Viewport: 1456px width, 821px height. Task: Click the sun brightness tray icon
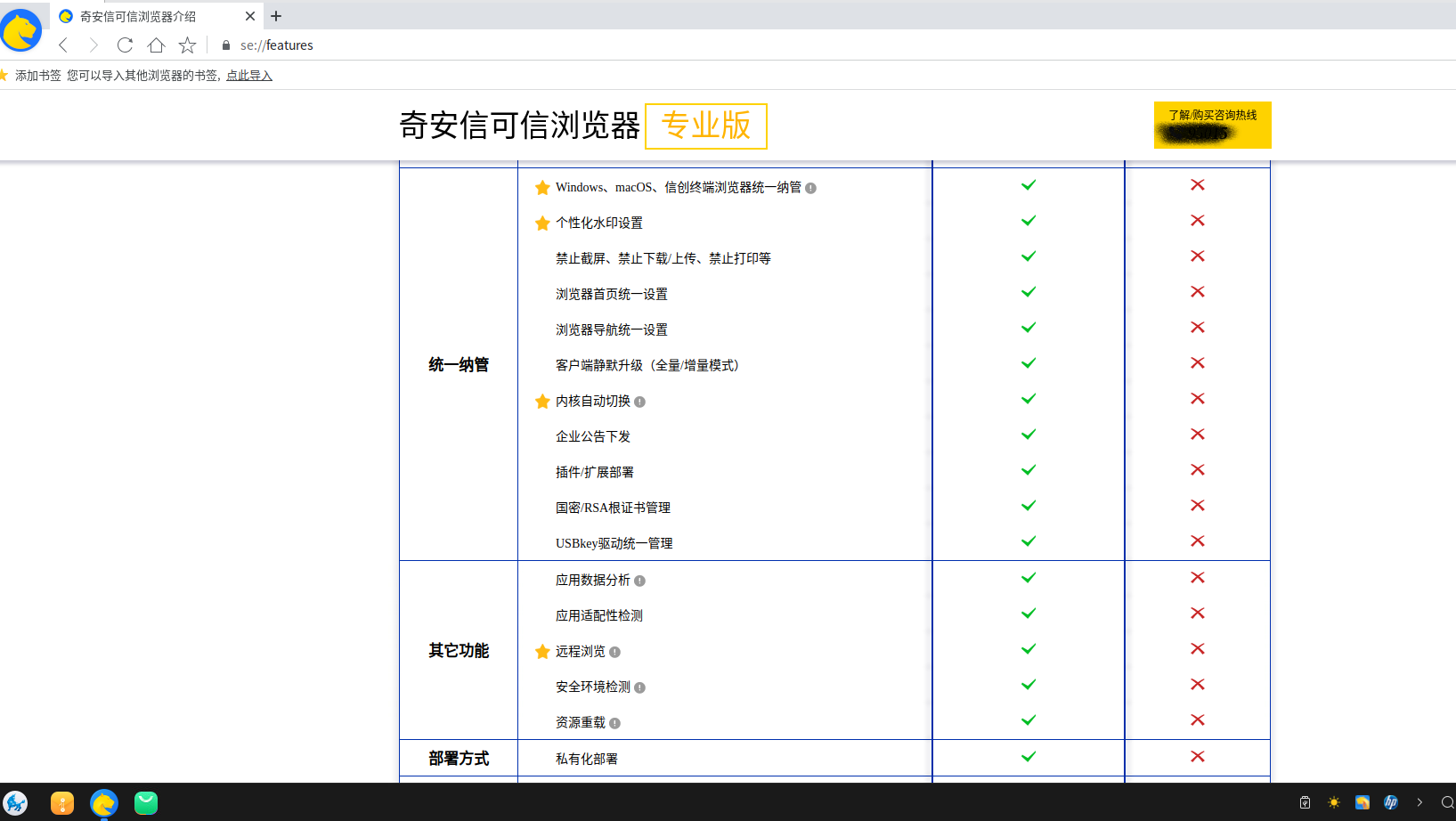click(x=1334, y=802)
